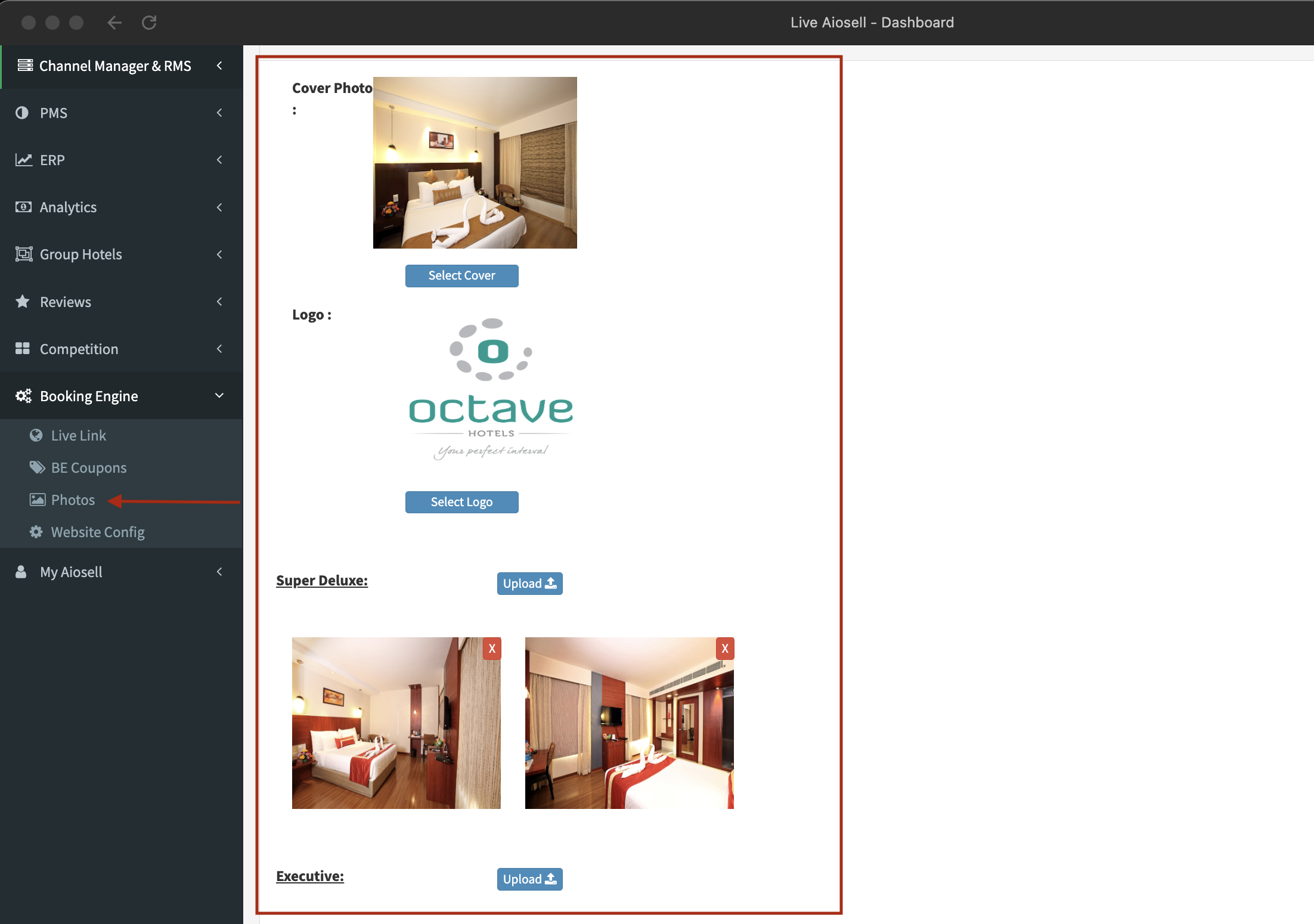Click the ERP line chart icon
Viewport: 1314px width, 924px height.
tap(23, 160)
